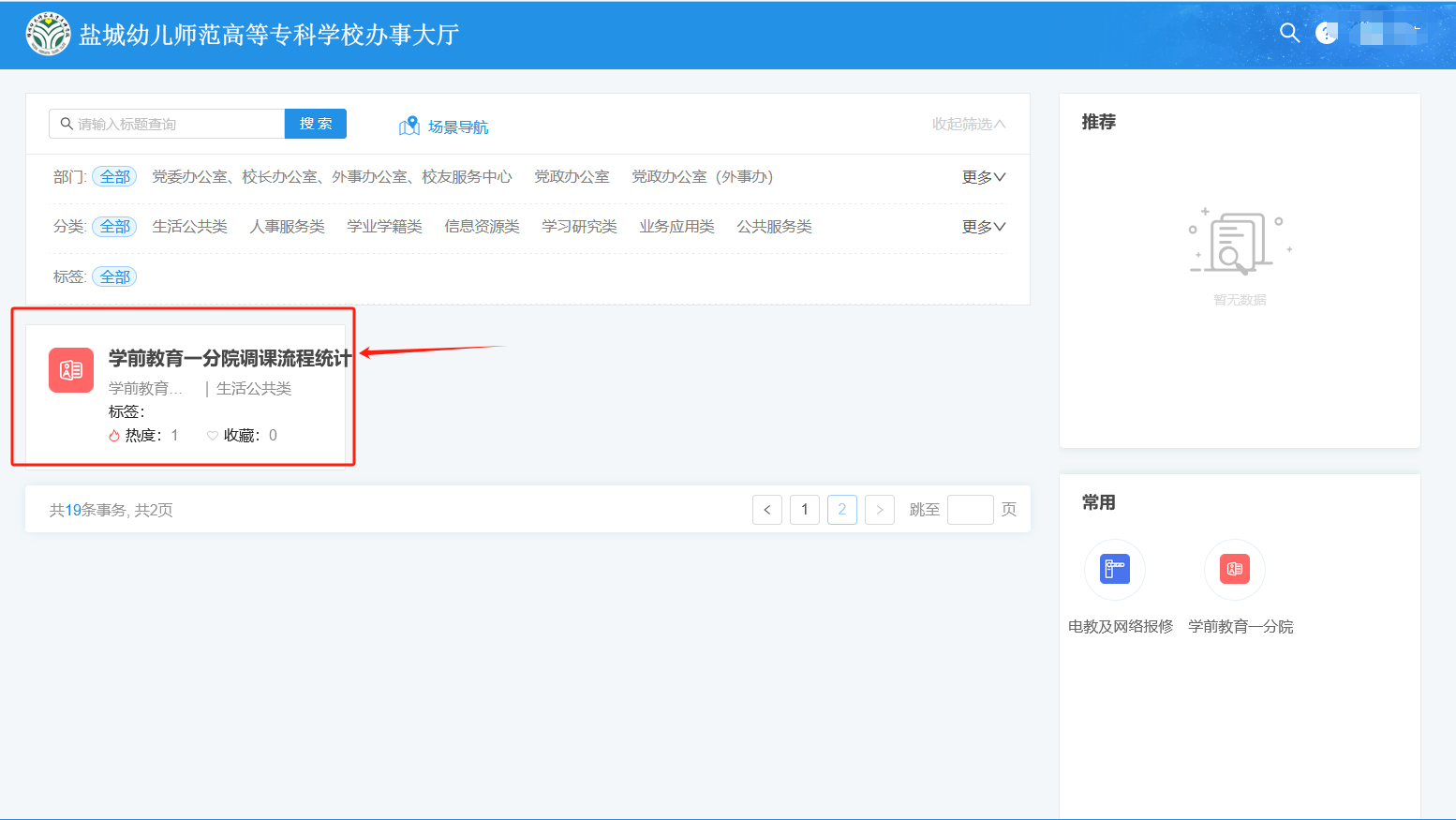
Task: Open the help question mark icon
Action: (x=1326, y=33)
